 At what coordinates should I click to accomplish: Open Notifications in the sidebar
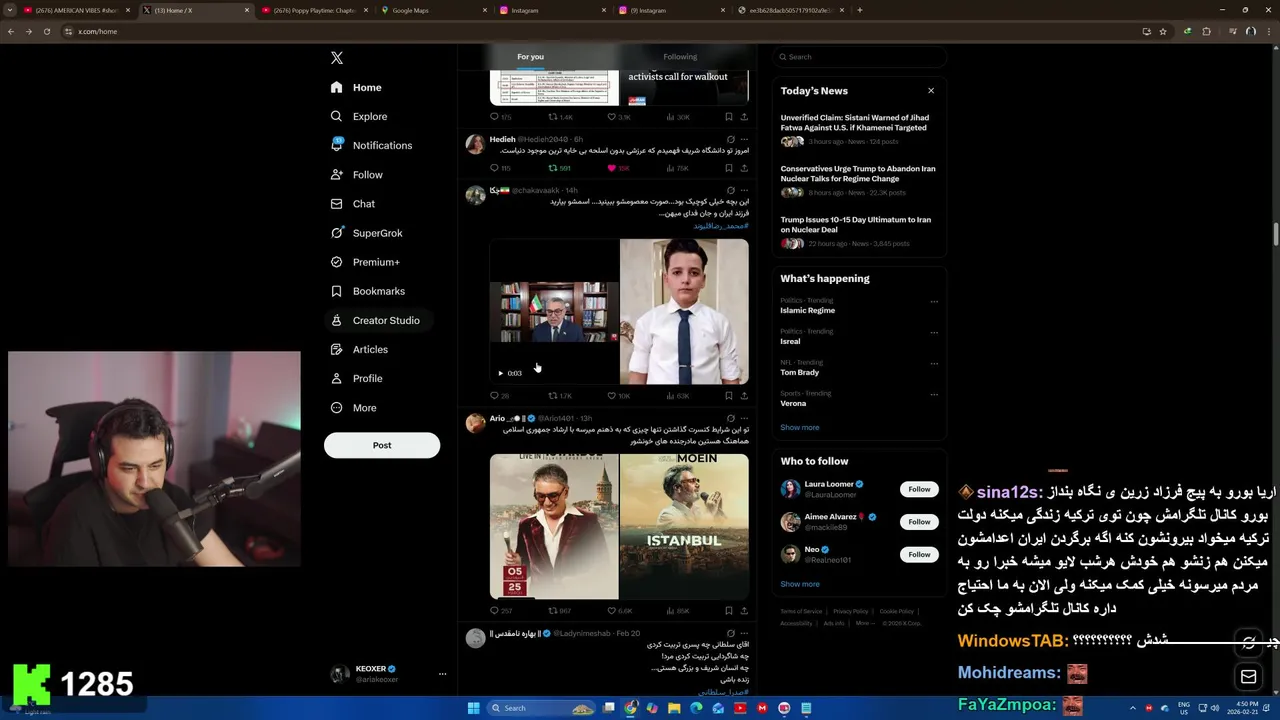click(371, 146)
